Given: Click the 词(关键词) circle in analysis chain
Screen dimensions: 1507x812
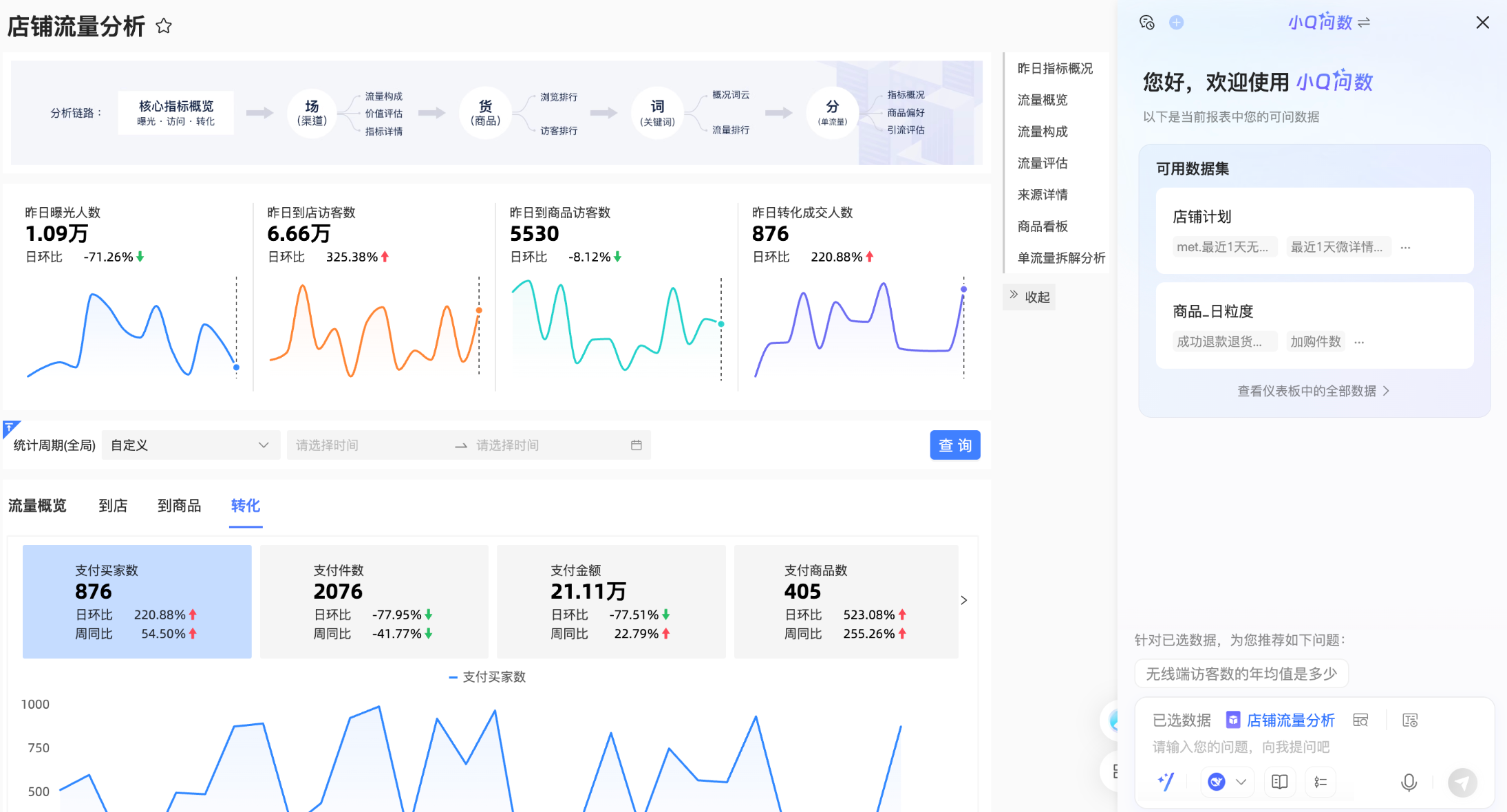Looking at the screenshot, I should pos(657,113).
